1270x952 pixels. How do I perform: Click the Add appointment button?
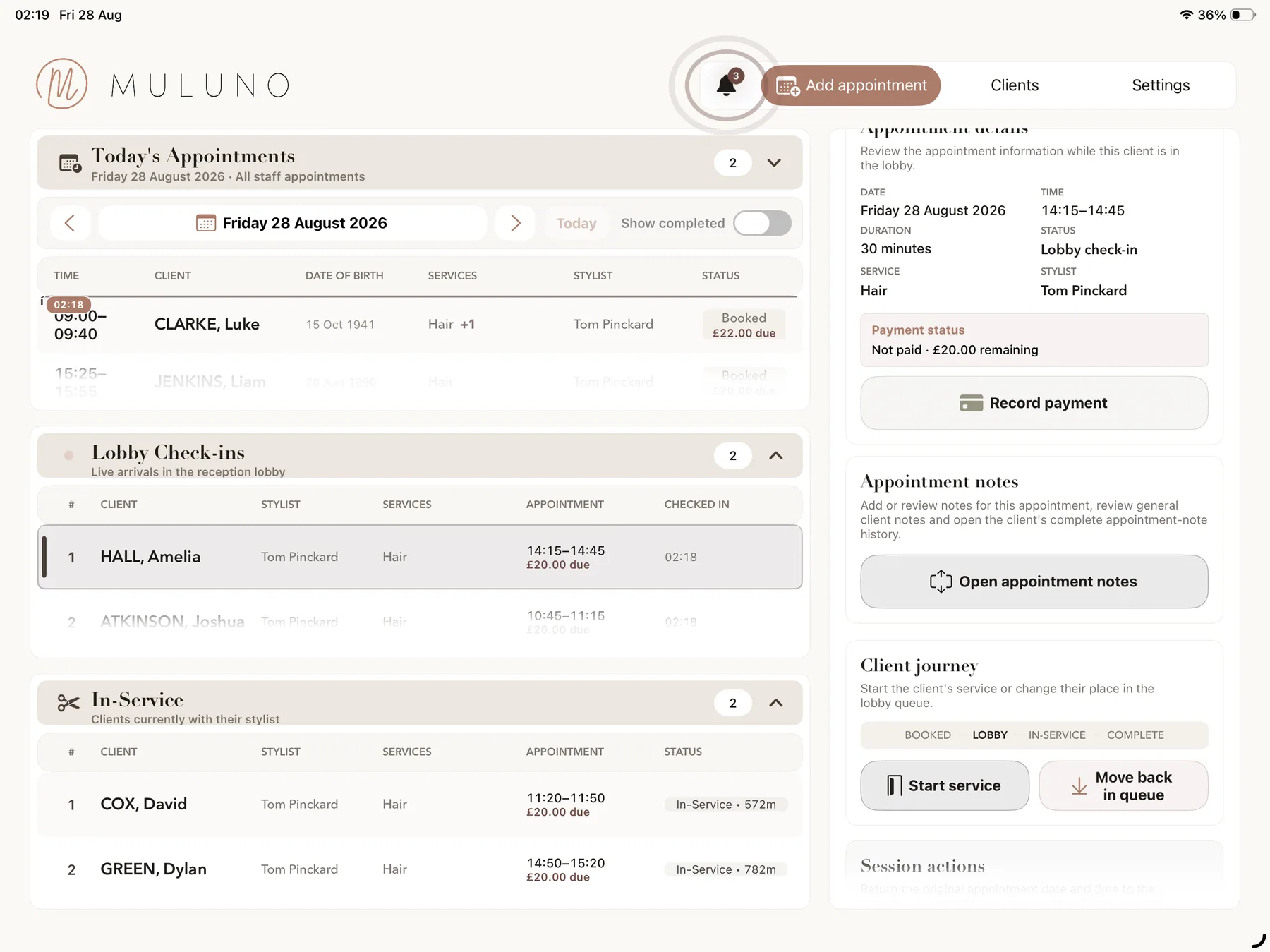(x=851, y=85)
